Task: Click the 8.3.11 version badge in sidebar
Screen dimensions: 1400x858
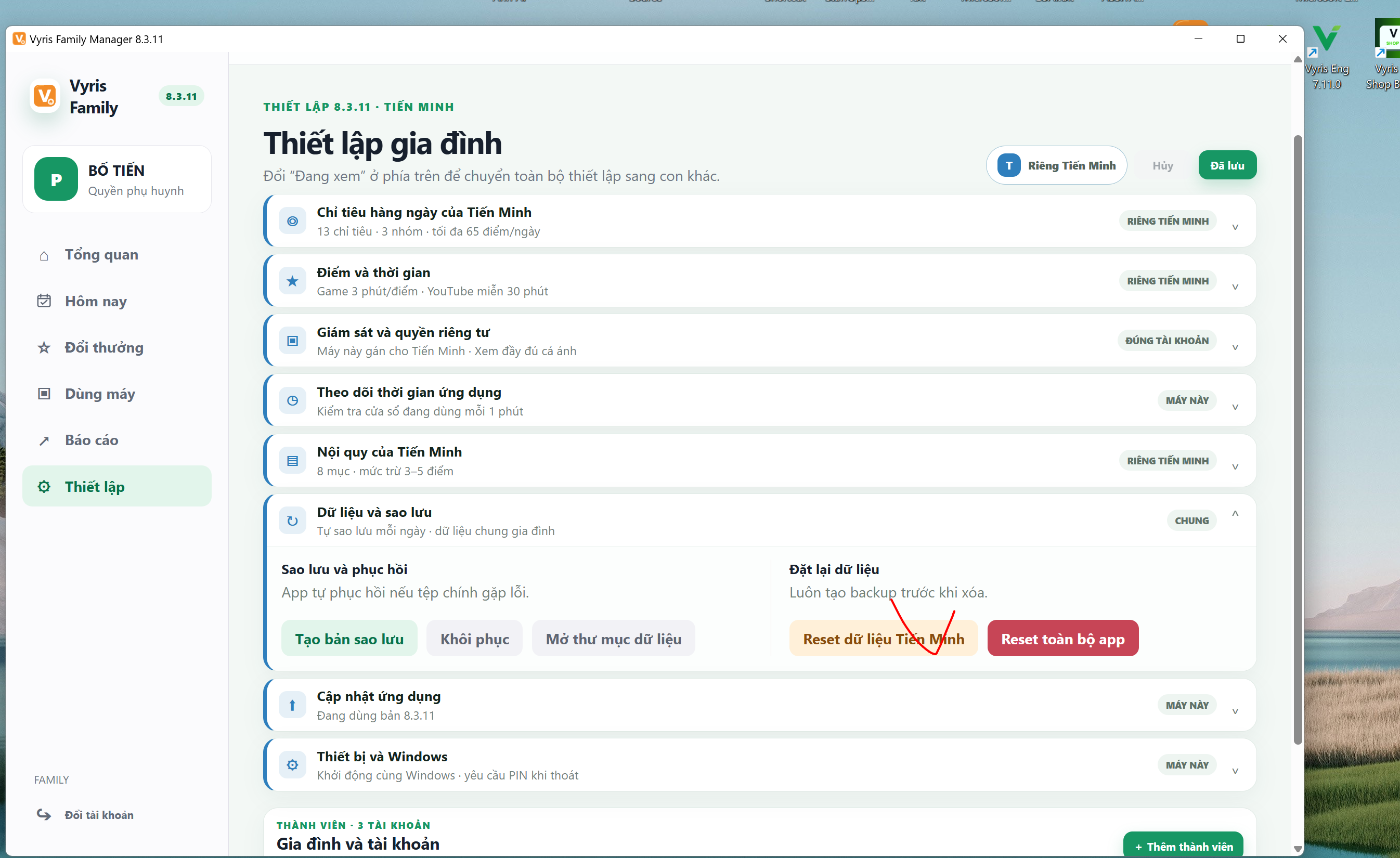Action: [x=182, y=97]
